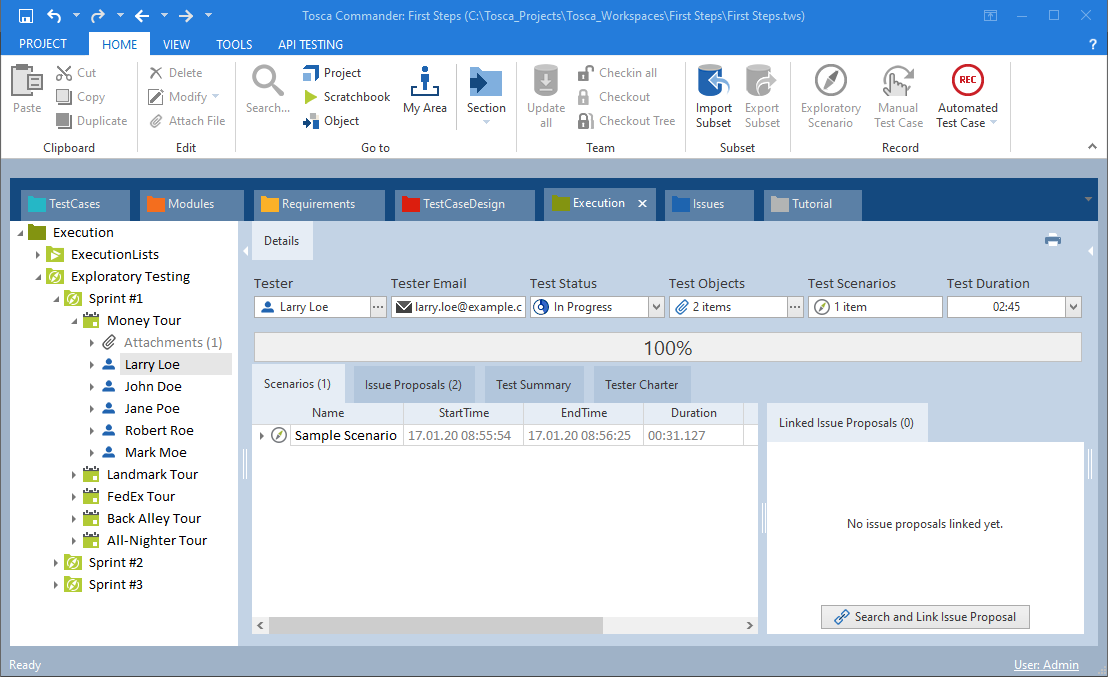
Task: Expand the Sprint #2 tree node
Action: (57, 563)
